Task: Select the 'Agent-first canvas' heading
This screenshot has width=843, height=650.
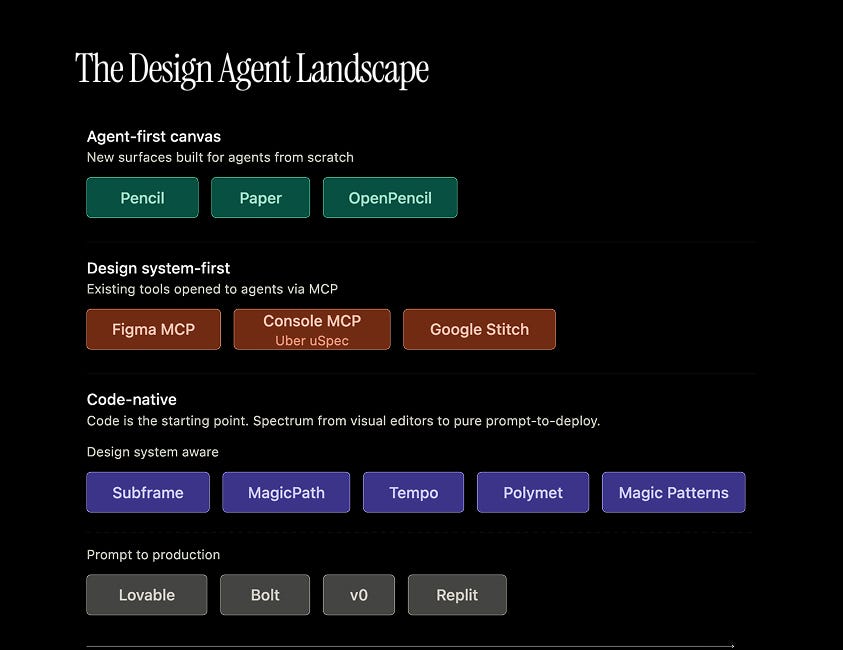Action: 154,137
